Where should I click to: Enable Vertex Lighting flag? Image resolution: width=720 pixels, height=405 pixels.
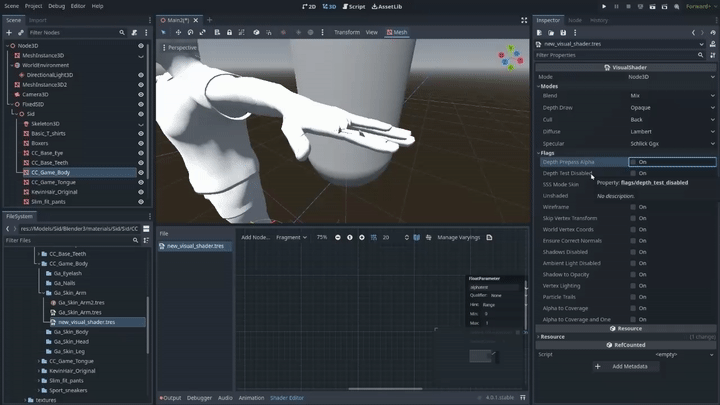[x=633, y=286]
